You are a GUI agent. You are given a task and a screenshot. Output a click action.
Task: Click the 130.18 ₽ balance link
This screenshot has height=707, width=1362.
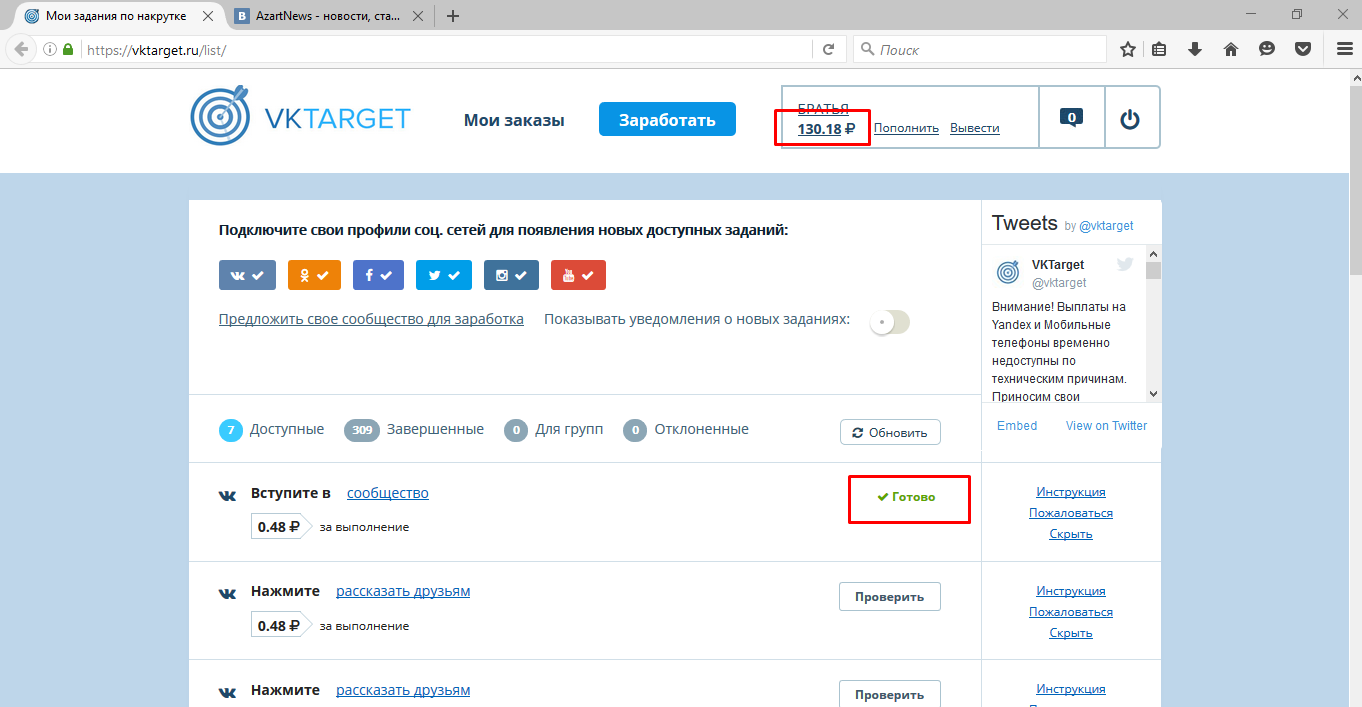point(826,128)
